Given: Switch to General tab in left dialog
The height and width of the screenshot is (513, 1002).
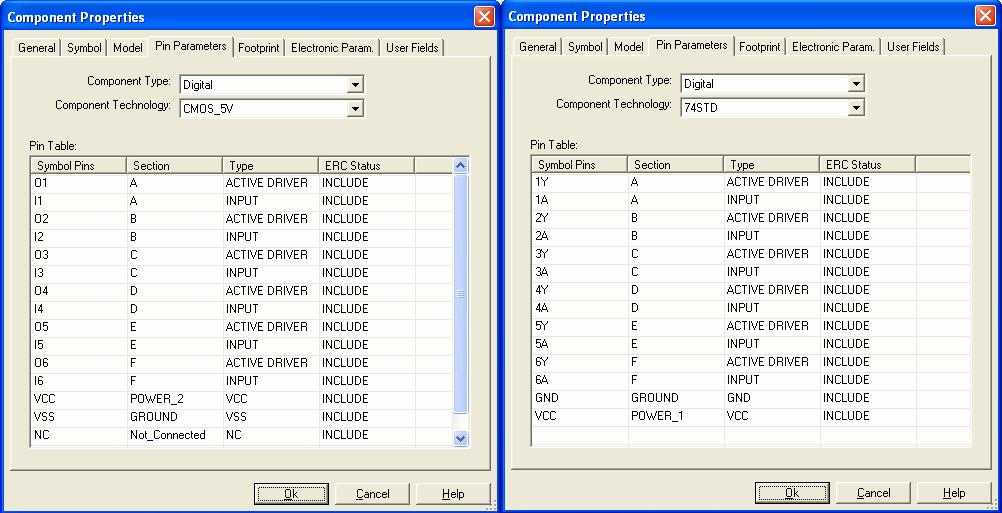Looking at the screenshot, I should point(37,48).
